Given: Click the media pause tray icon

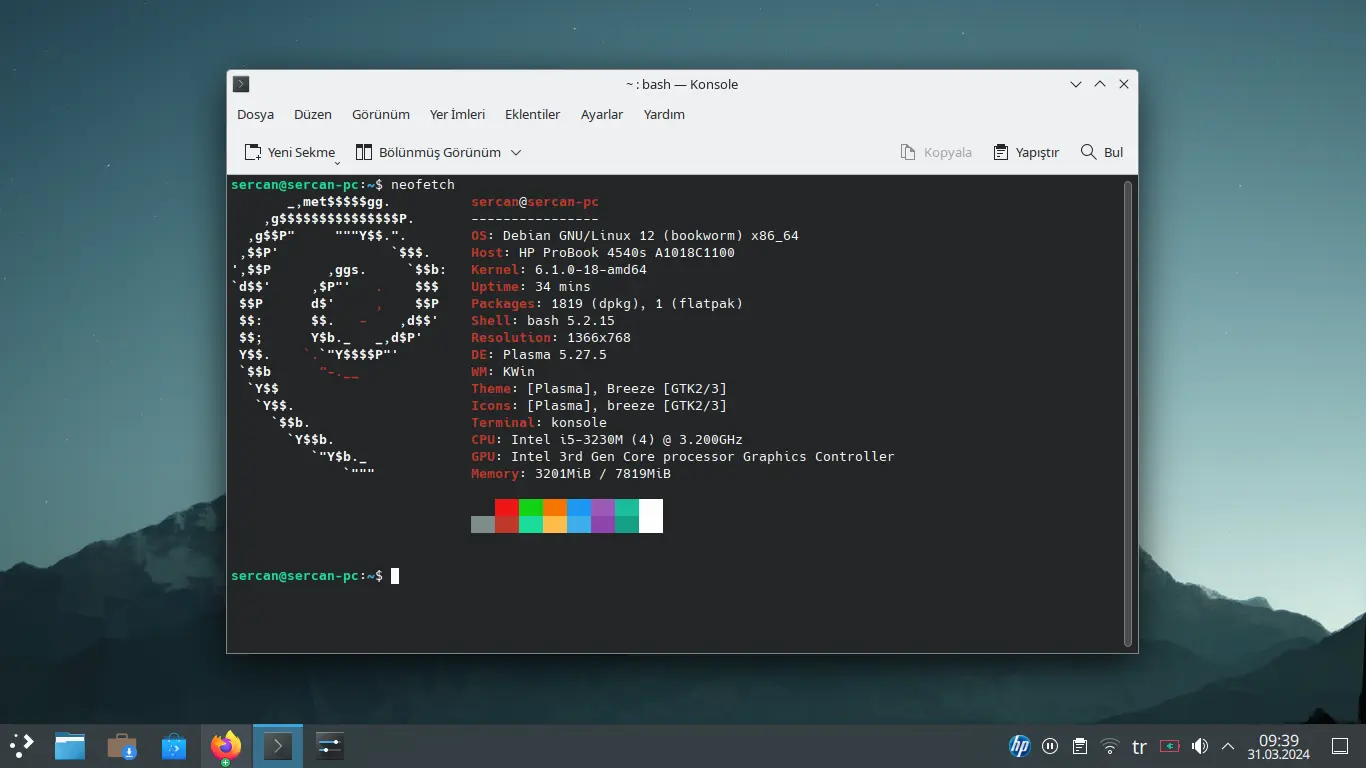Looking at the screenshot, I should [x=1050, y=746].
